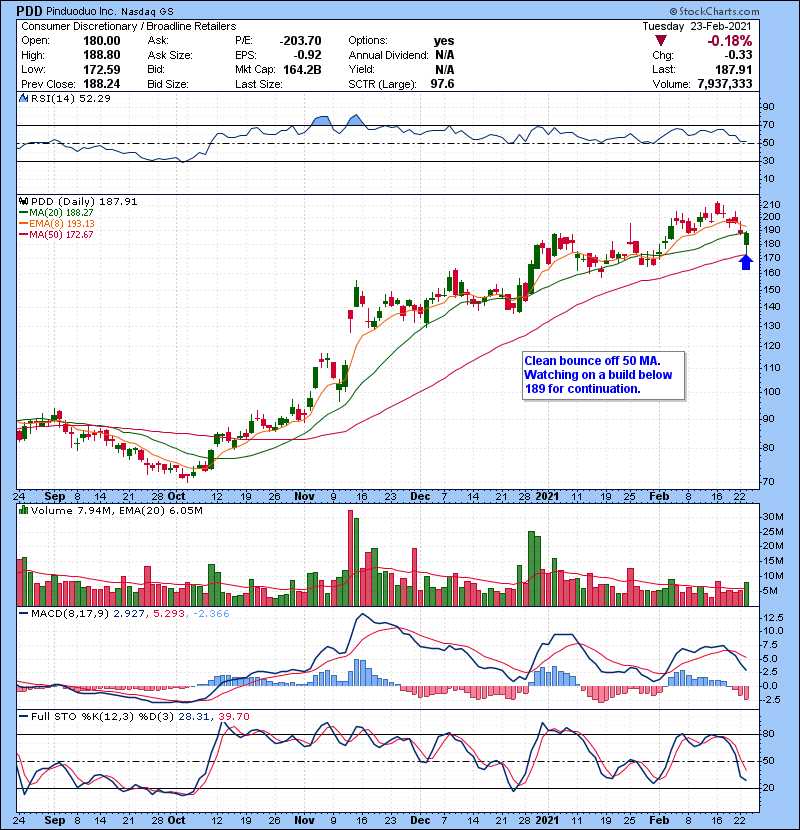Click the Last price value 187.91 in the quote table

pyautogui.click(x=733, y=70)
